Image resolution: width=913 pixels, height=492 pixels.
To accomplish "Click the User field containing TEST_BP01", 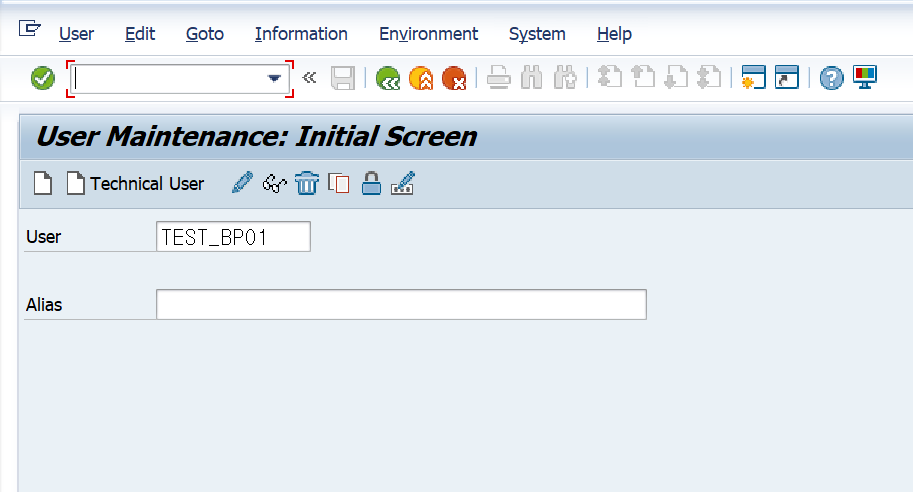I will 233,236.
